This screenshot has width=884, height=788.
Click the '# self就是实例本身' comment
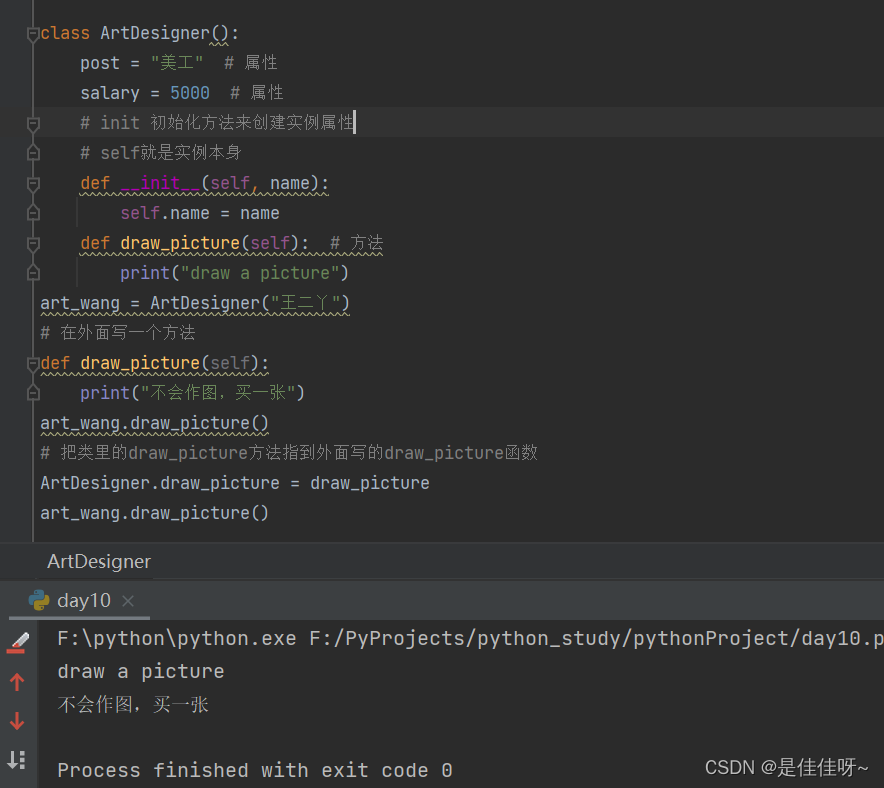pyautogui.click(x=161, y=152)
